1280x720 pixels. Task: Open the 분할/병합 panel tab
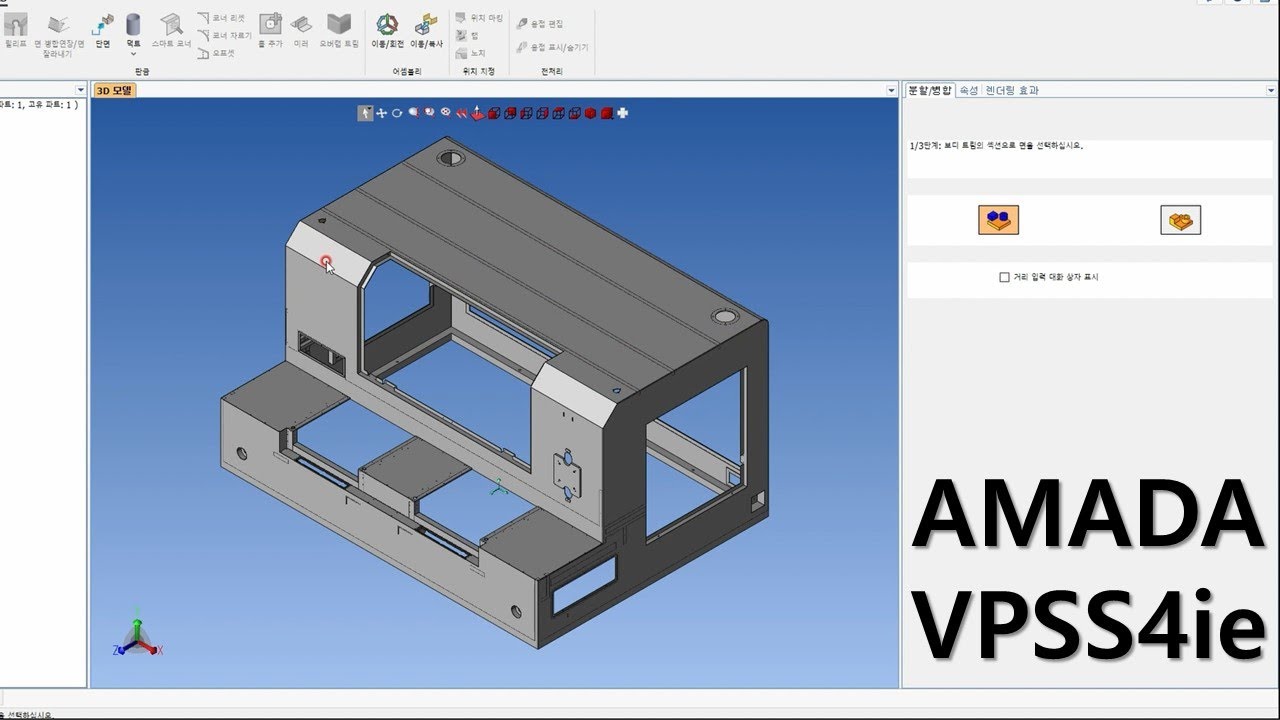coord(929,90)
